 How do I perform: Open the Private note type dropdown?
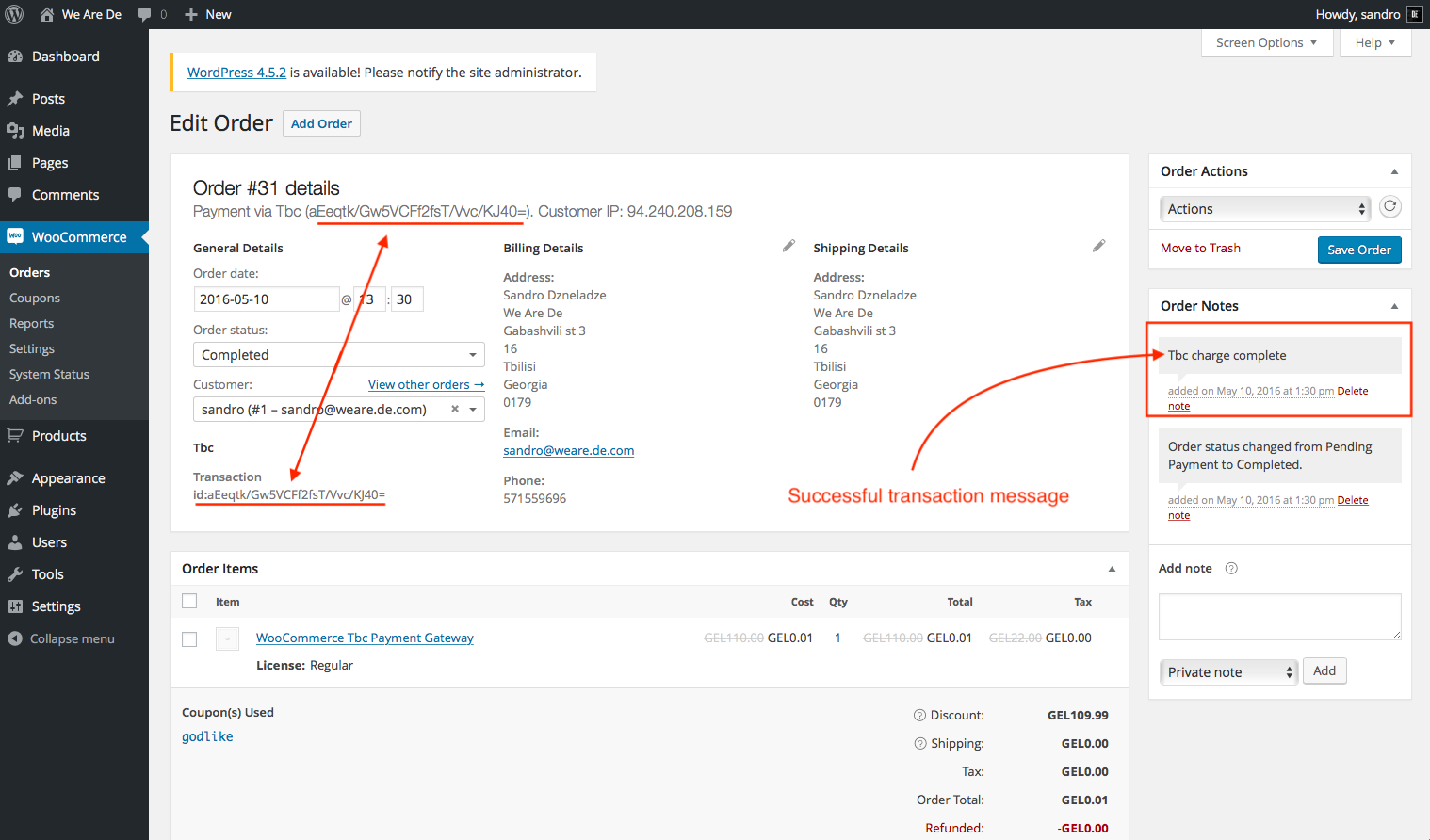(1229, 671)
